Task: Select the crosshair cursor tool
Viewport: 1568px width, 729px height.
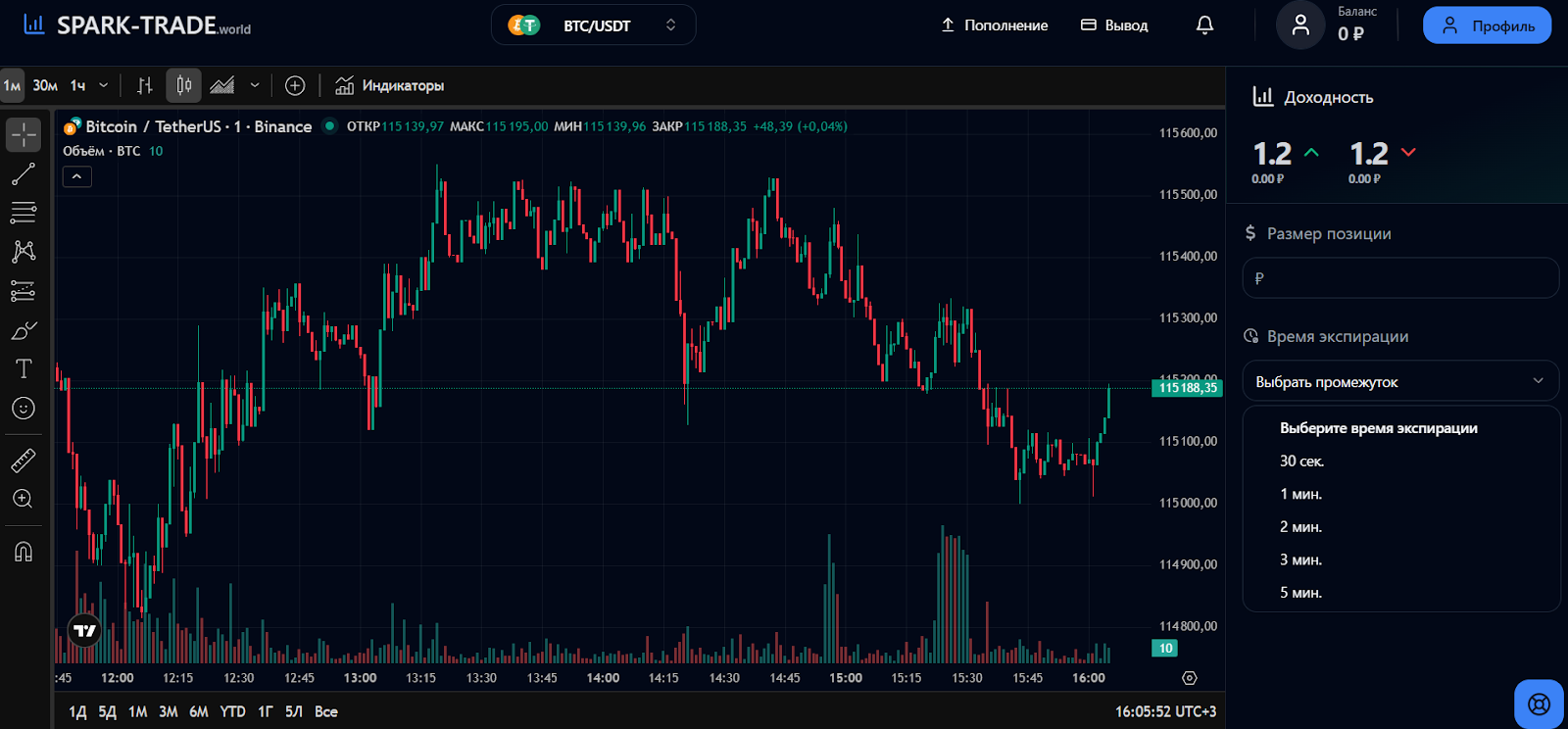Action: pyautogui.click(x=24, y=134)
